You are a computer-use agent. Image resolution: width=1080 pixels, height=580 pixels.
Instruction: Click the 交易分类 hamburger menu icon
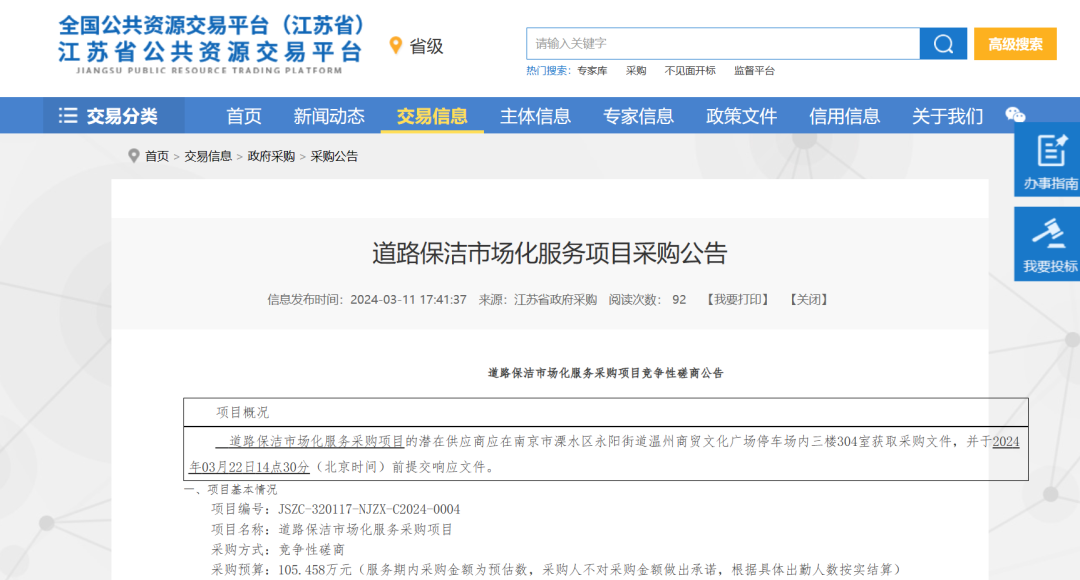tap(68, 116)
